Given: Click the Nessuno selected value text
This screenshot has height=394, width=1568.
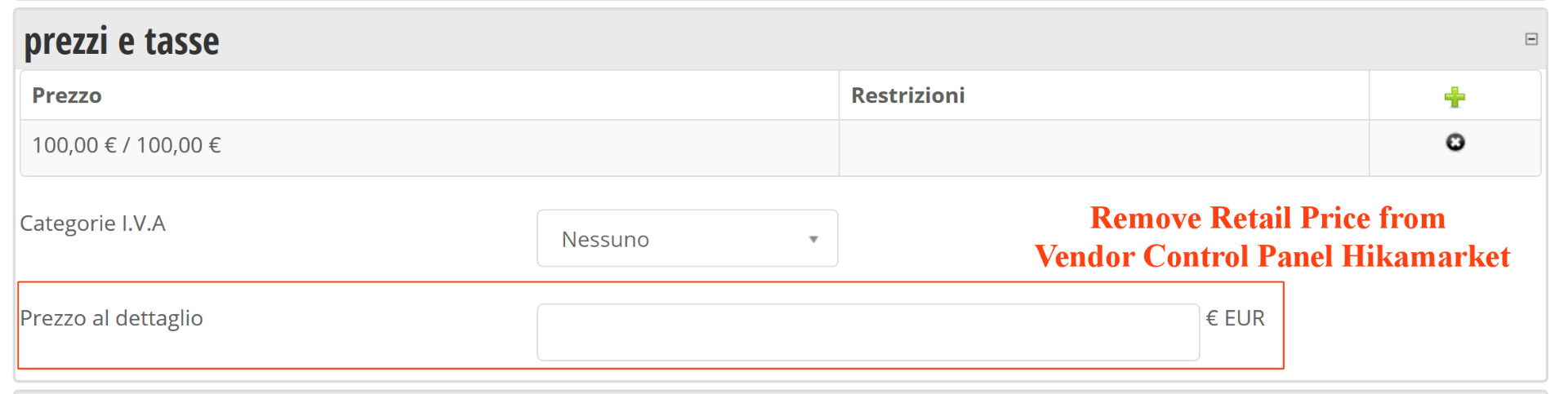Looking at the screenshot, I should pos(605,240).
